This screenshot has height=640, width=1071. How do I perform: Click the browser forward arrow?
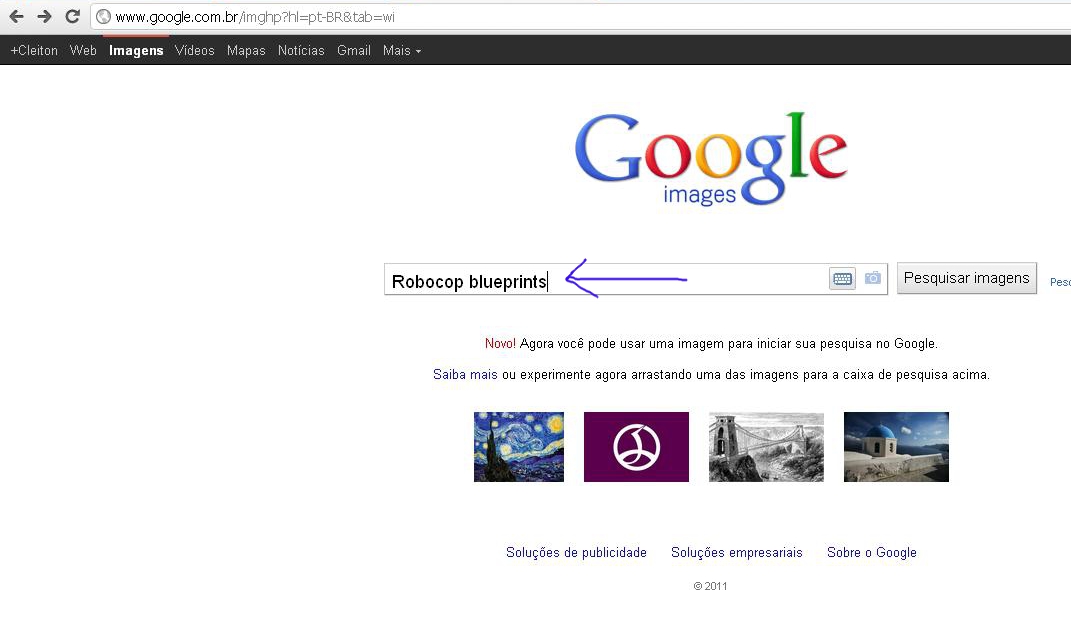tap(44, 16)
